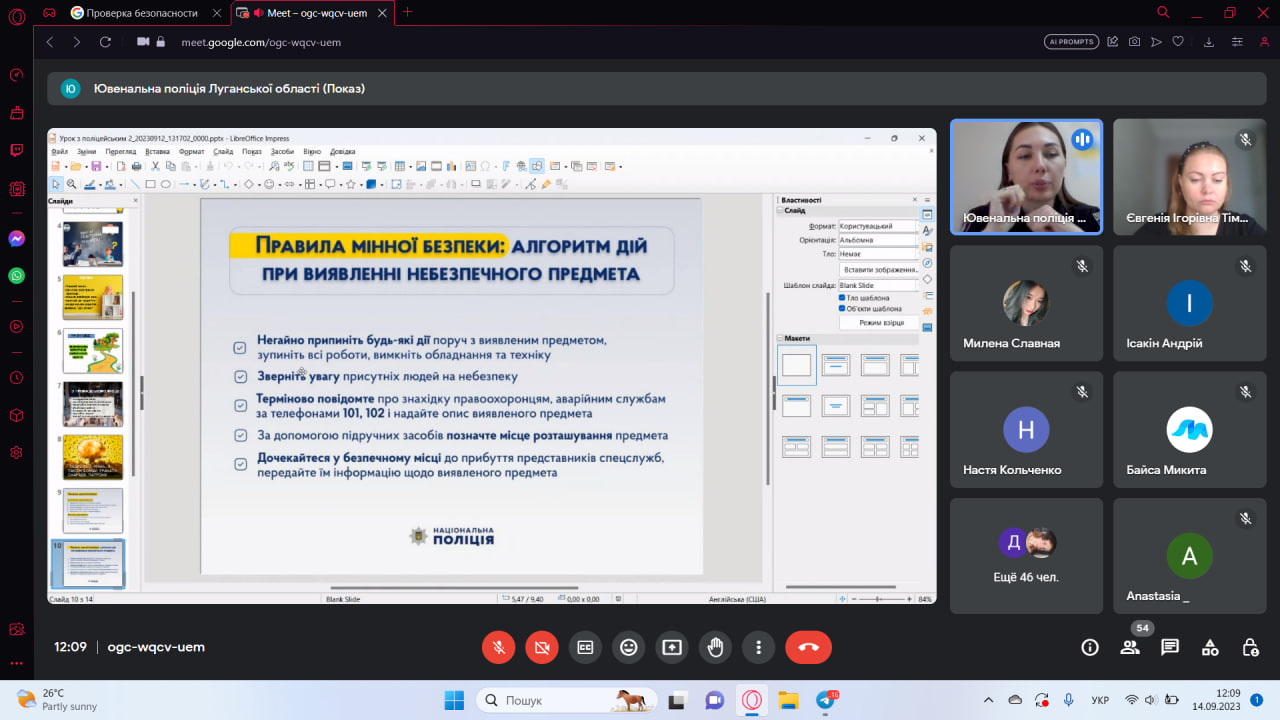Open keyboard language selector УКР

[x=1099, y=700]
